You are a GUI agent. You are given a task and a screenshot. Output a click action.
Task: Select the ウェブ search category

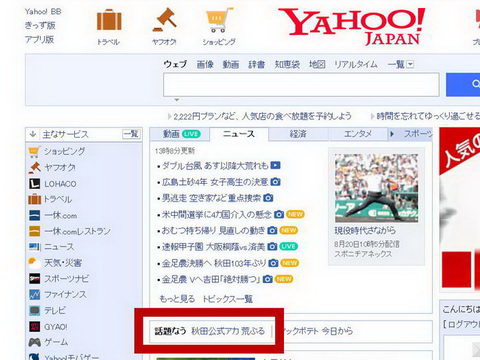click(175, 64)
